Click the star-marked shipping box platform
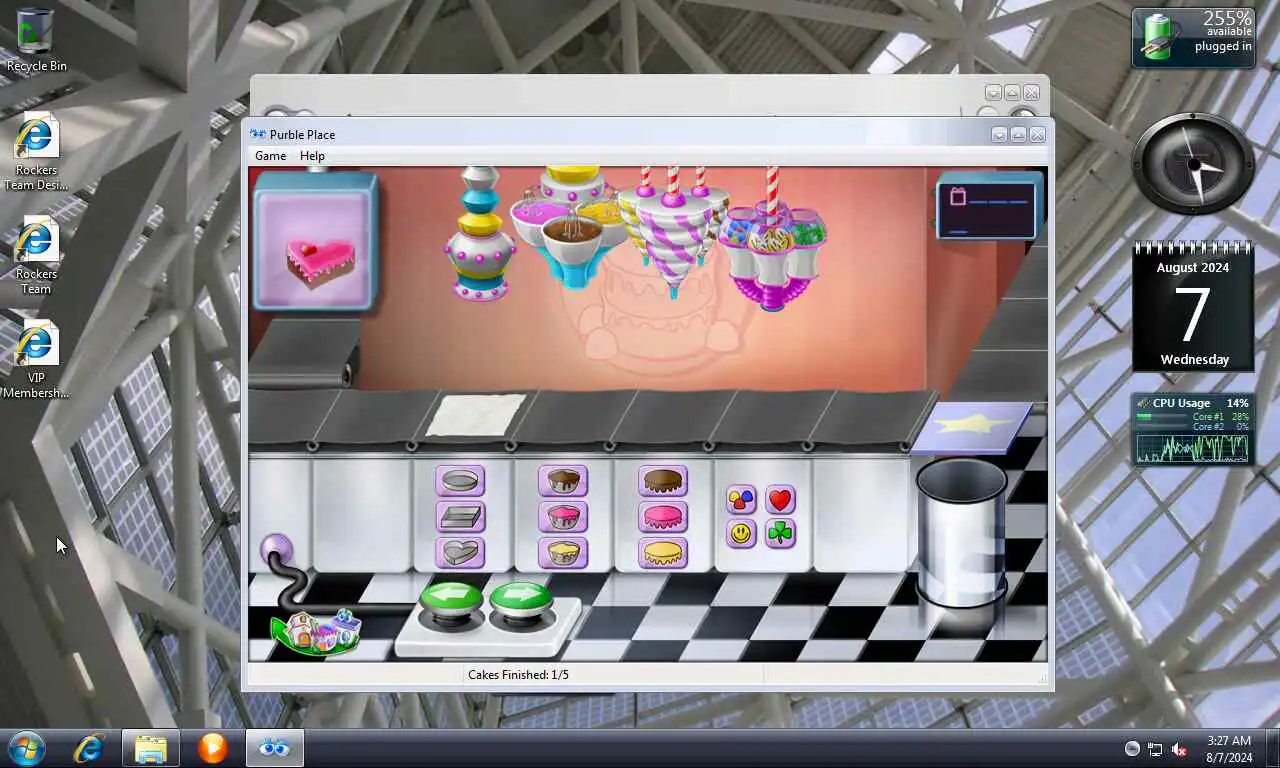 point(971,427)
